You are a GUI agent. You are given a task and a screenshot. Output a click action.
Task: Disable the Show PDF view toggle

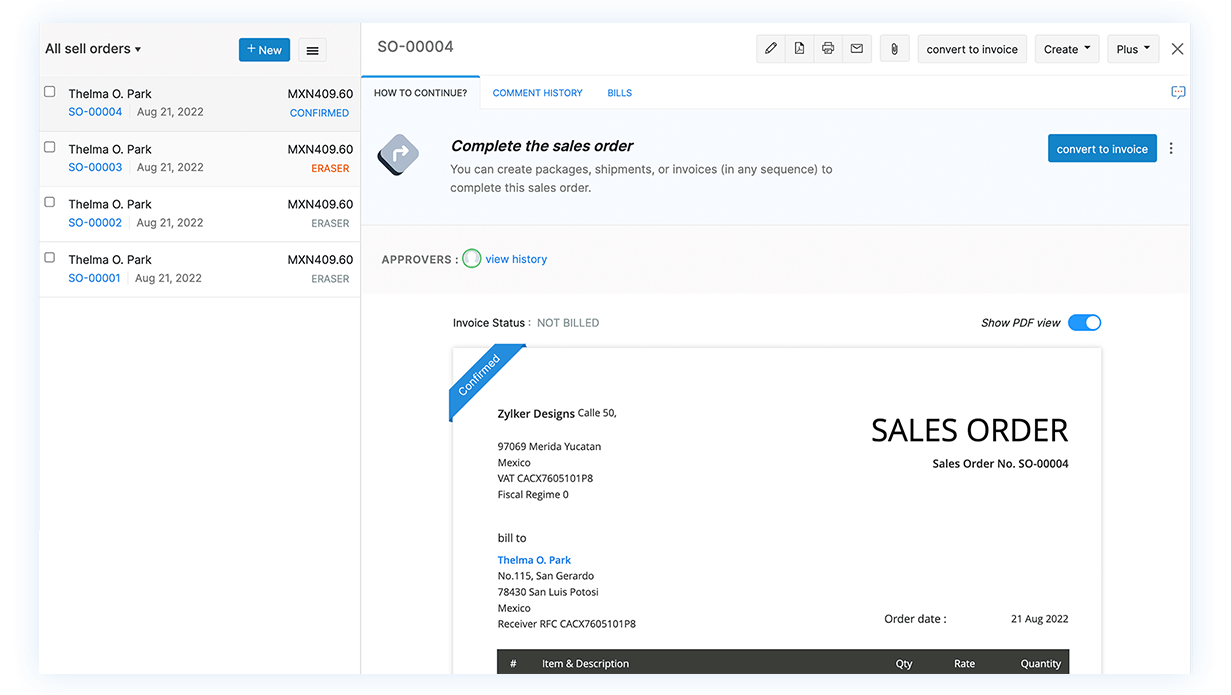click(1084, 322)
